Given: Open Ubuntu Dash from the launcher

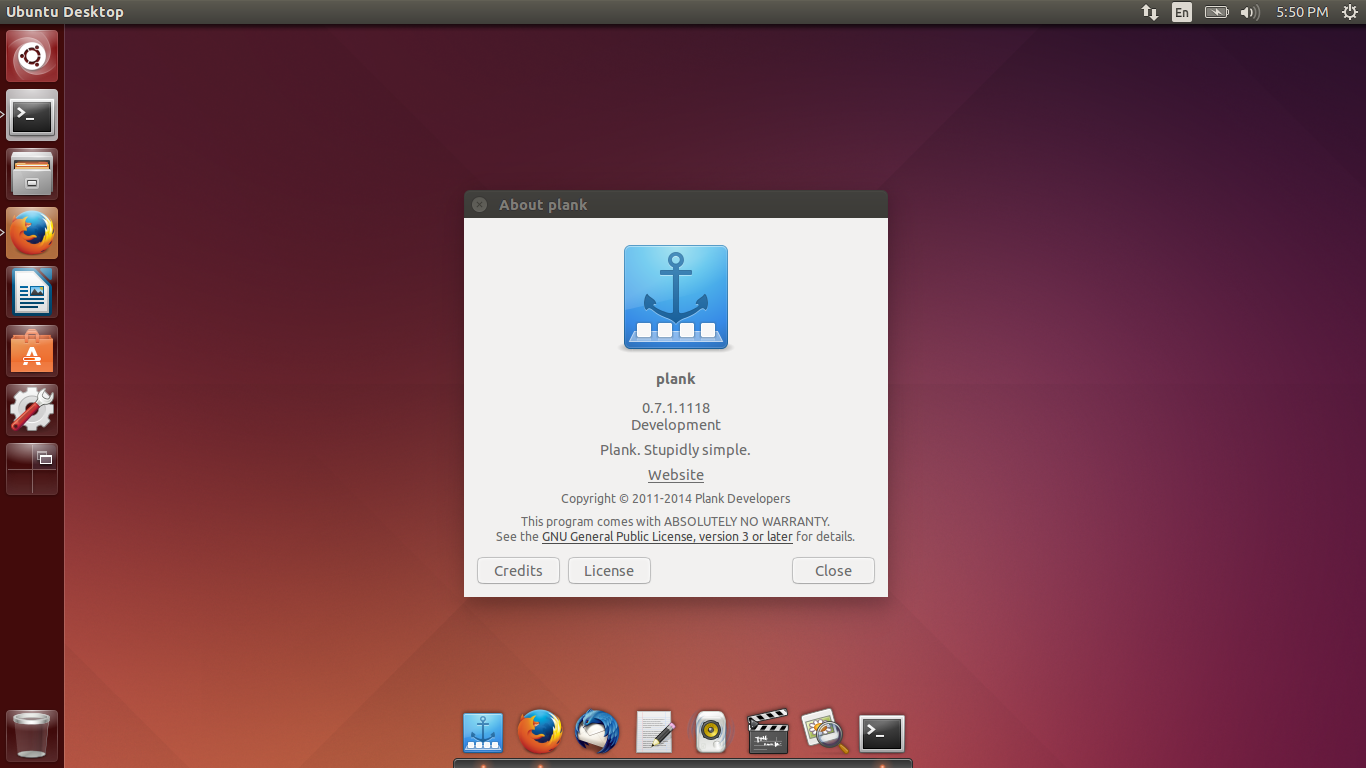Looking at the screenshot, I should coord(32,56).
